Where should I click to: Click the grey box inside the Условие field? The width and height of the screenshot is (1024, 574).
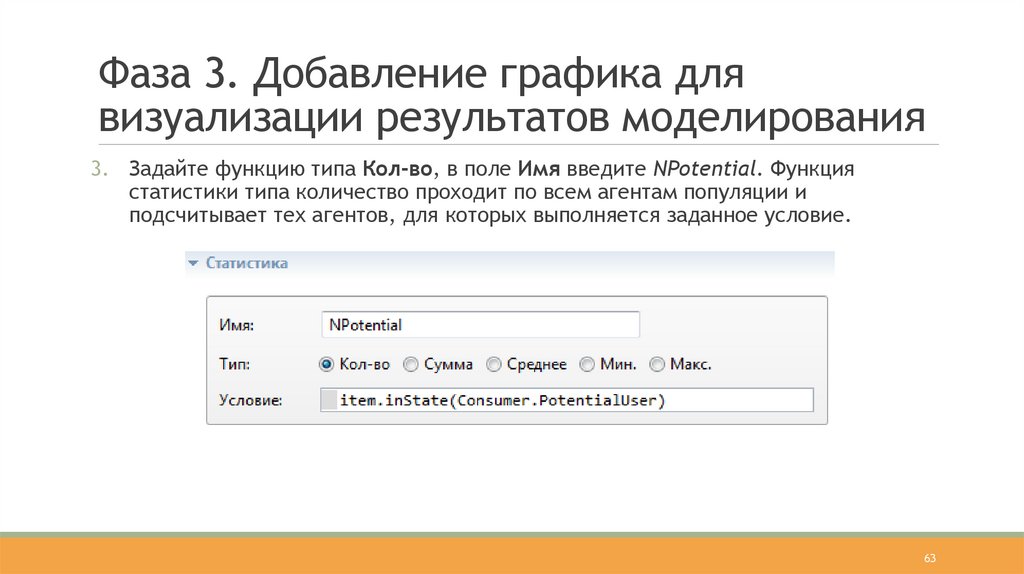coord(329,400)
